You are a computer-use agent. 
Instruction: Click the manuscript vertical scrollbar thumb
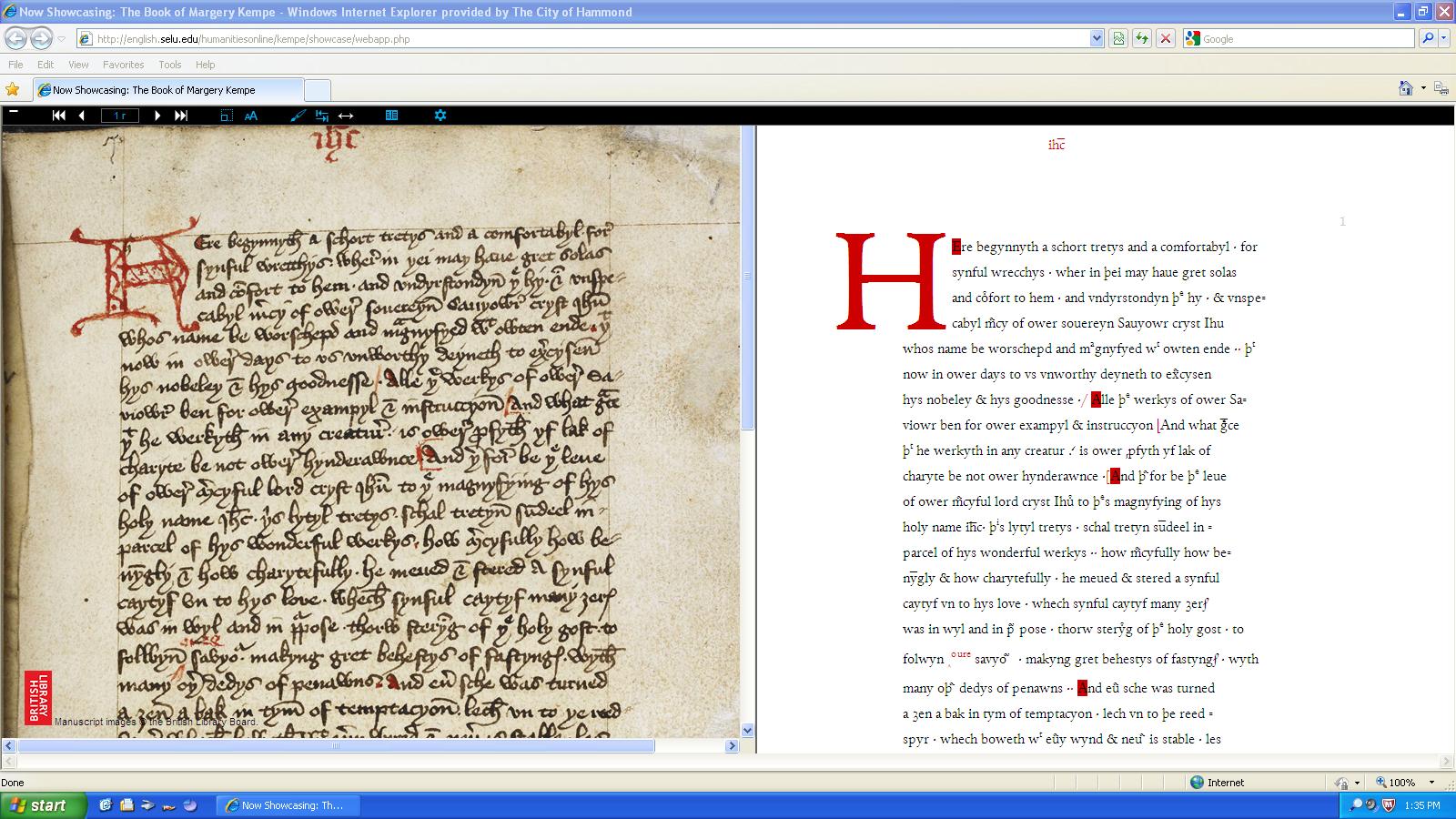coord(747,278)
